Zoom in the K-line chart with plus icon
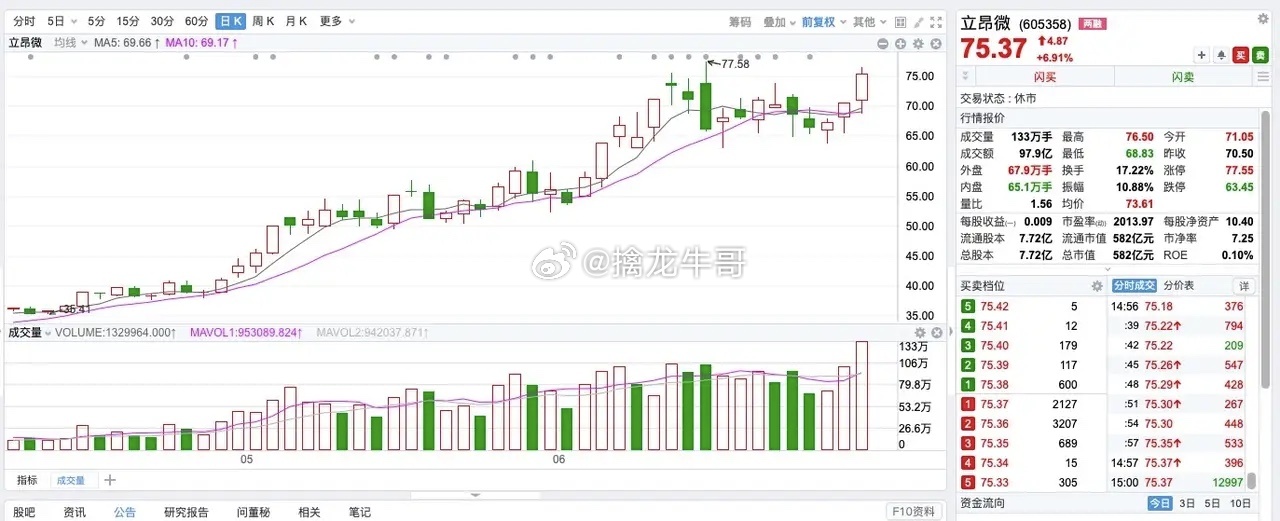 click(x=900, y=44)
